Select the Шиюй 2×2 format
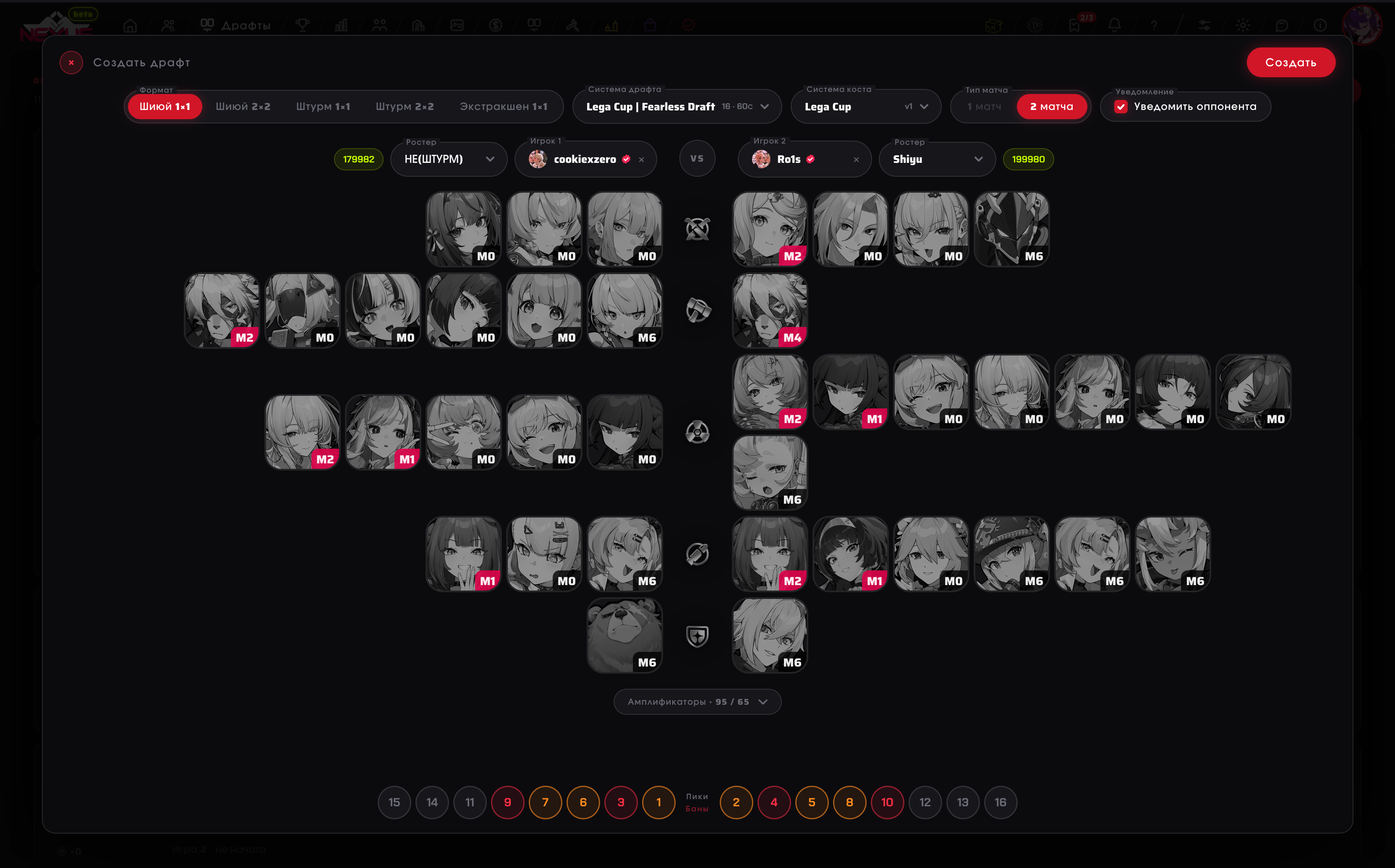Viewport: 1395px width, 868px height. pos(243,107)
